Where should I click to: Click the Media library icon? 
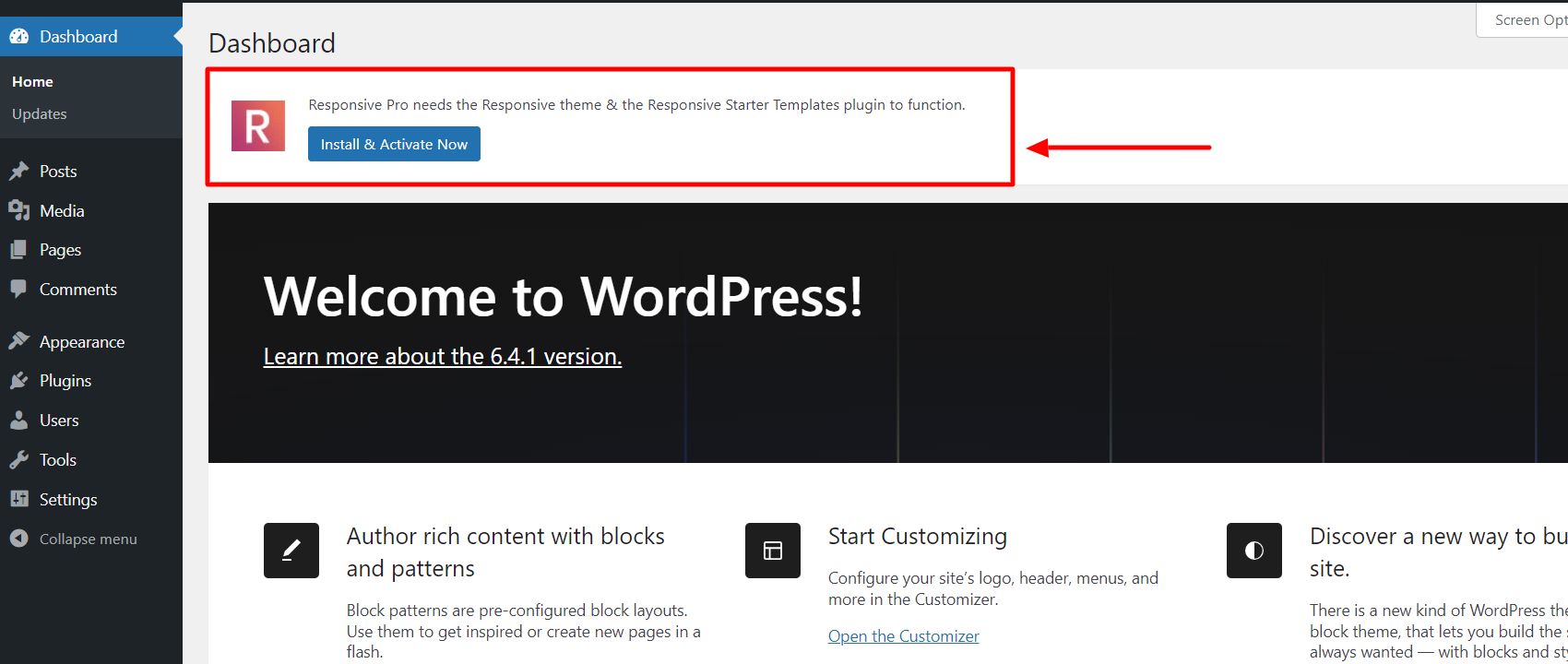(19, 211)
